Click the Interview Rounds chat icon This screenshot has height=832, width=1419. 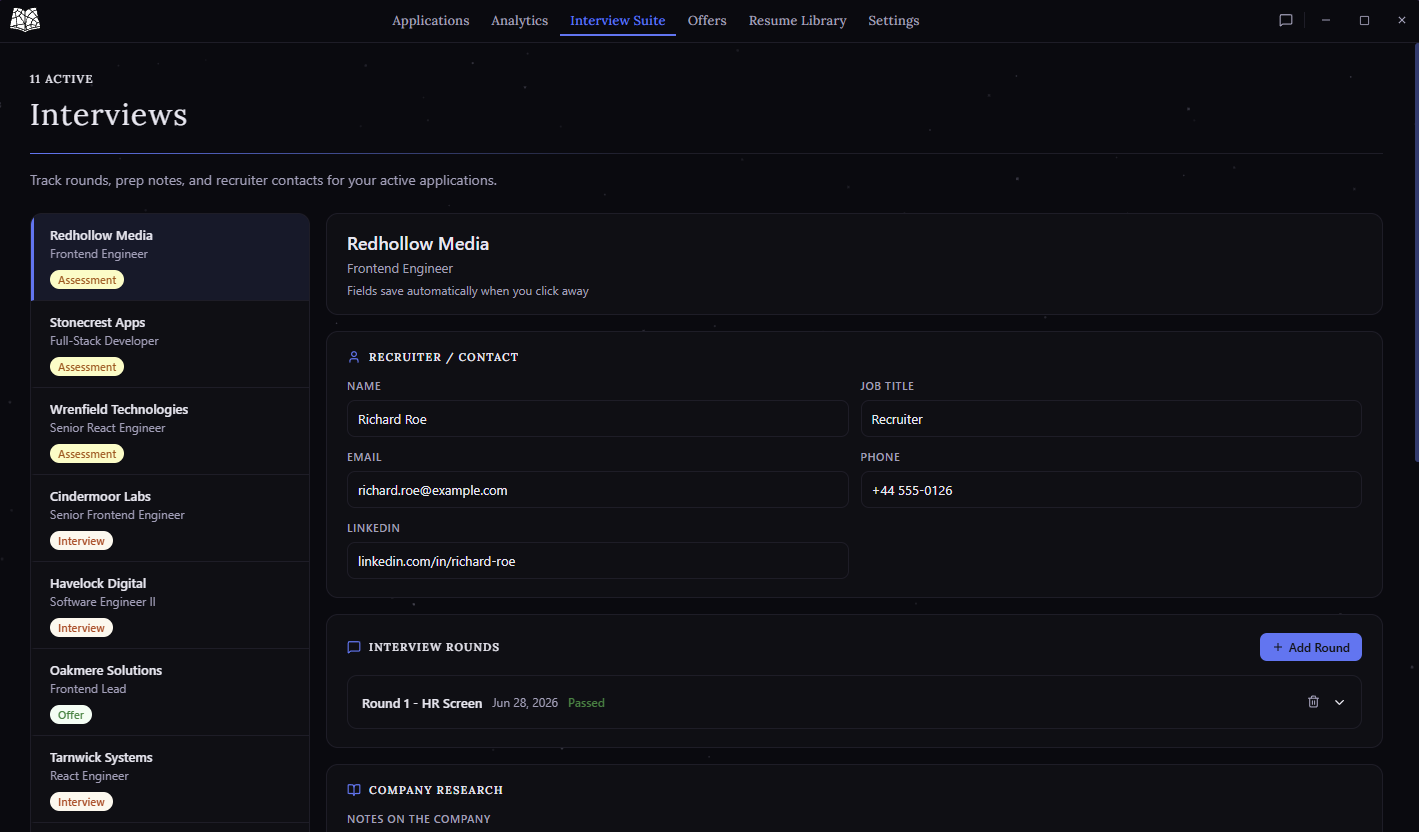coord(354,647)
